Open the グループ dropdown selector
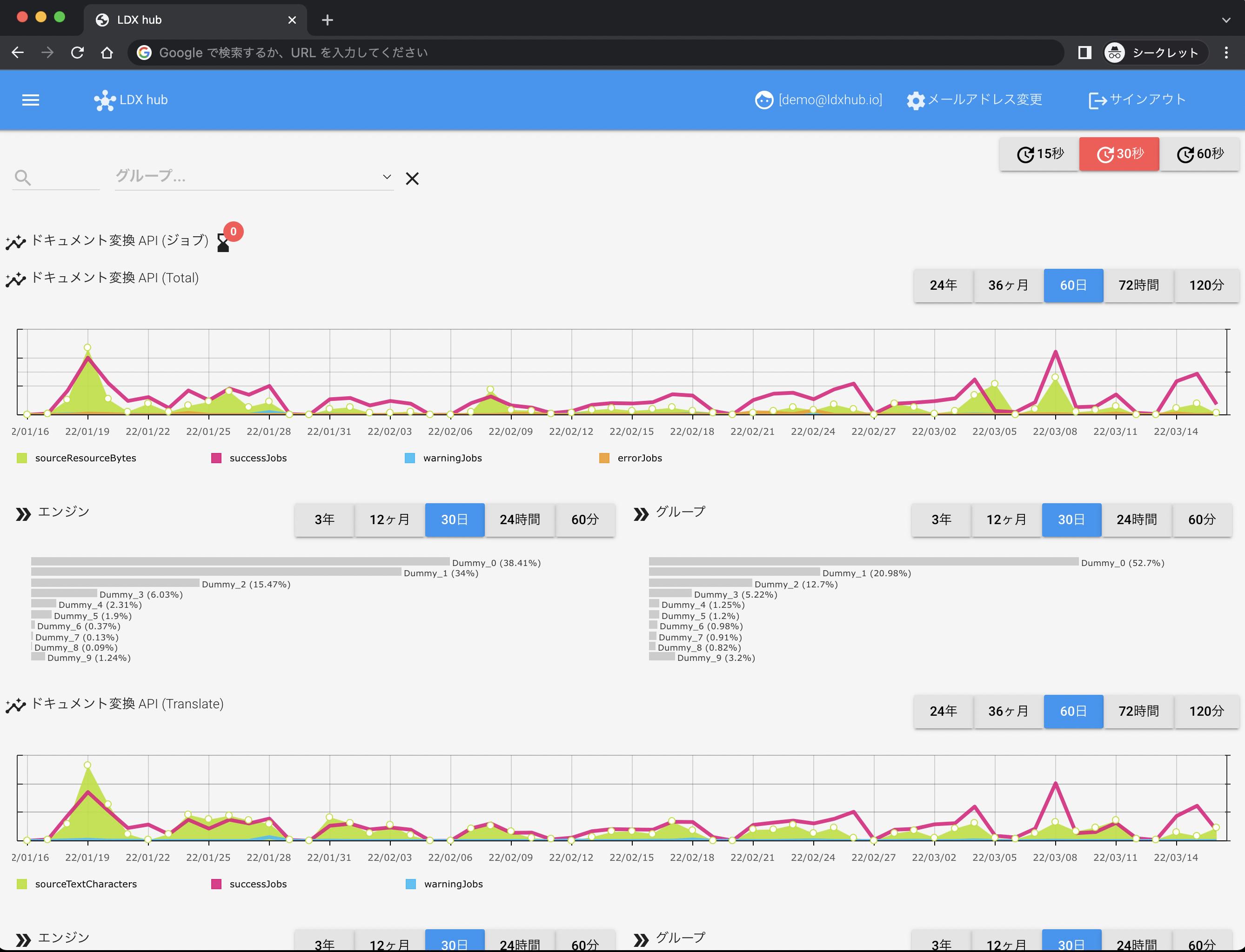The height and width of the screenshot is (952, 1245). point(387,177)
